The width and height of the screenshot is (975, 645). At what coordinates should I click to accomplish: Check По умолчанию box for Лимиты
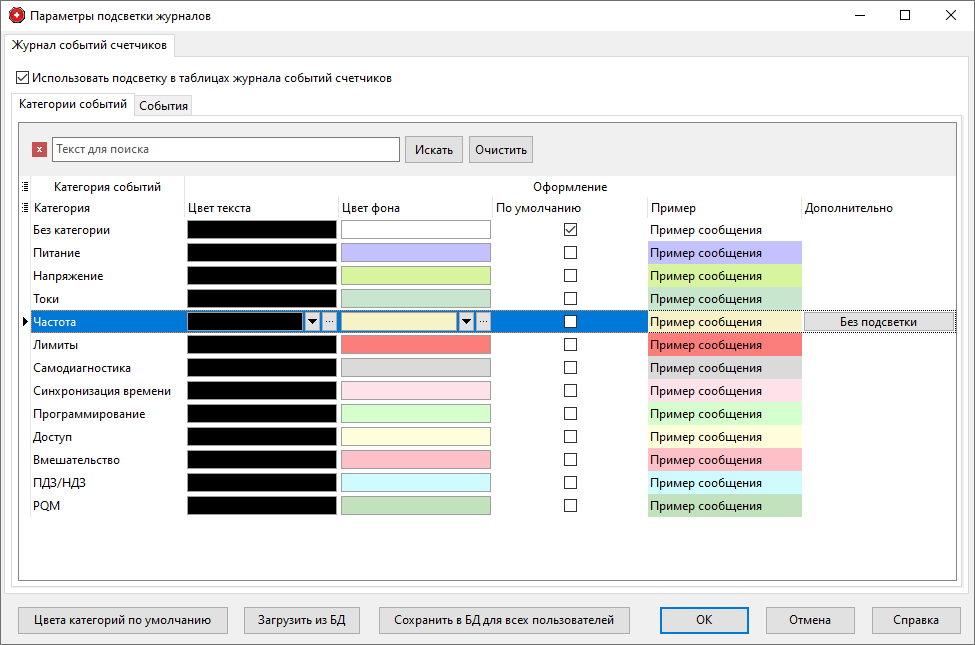point(570,345)
